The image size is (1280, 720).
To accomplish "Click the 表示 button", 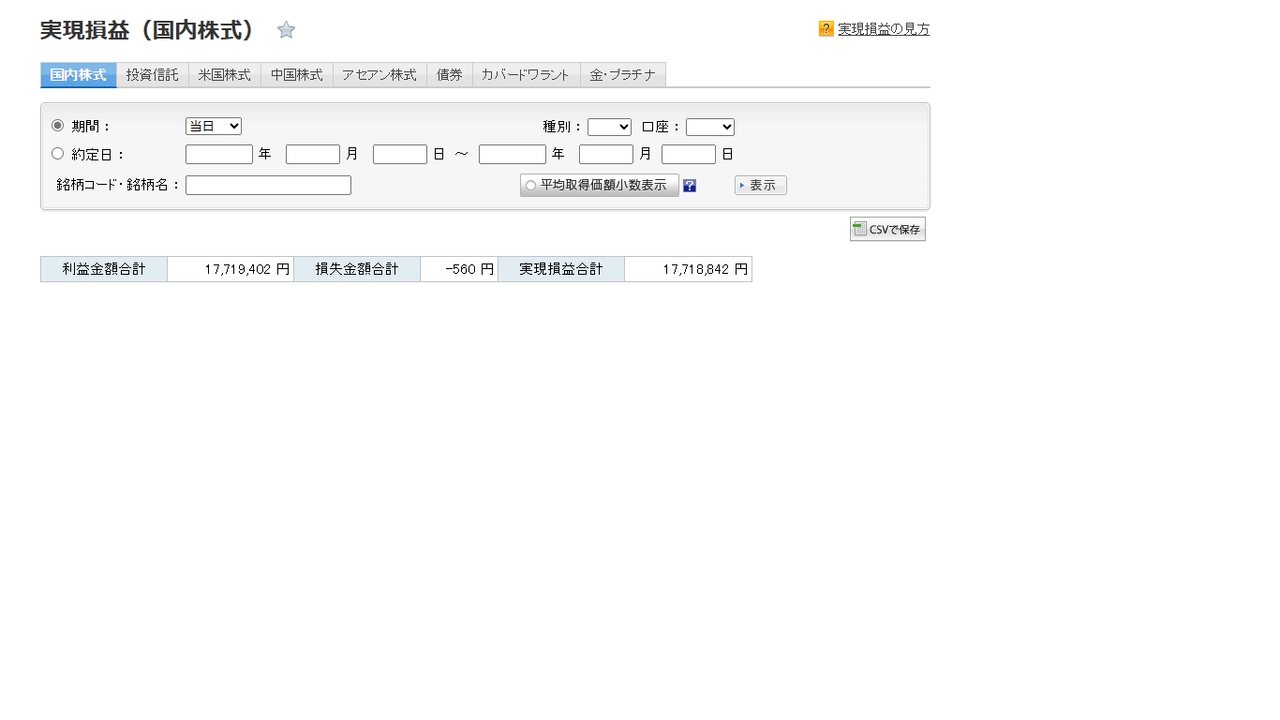I will [x=761, y=185].
